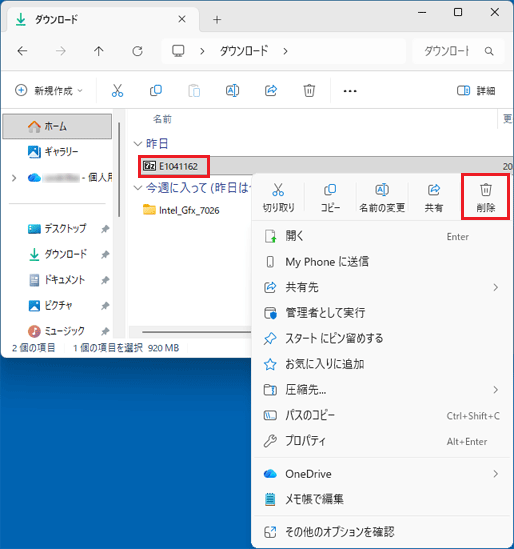Click 切り取り in the context menu
Image resolution: width=514 pixels, height=549 pixels.
[278, 197]
